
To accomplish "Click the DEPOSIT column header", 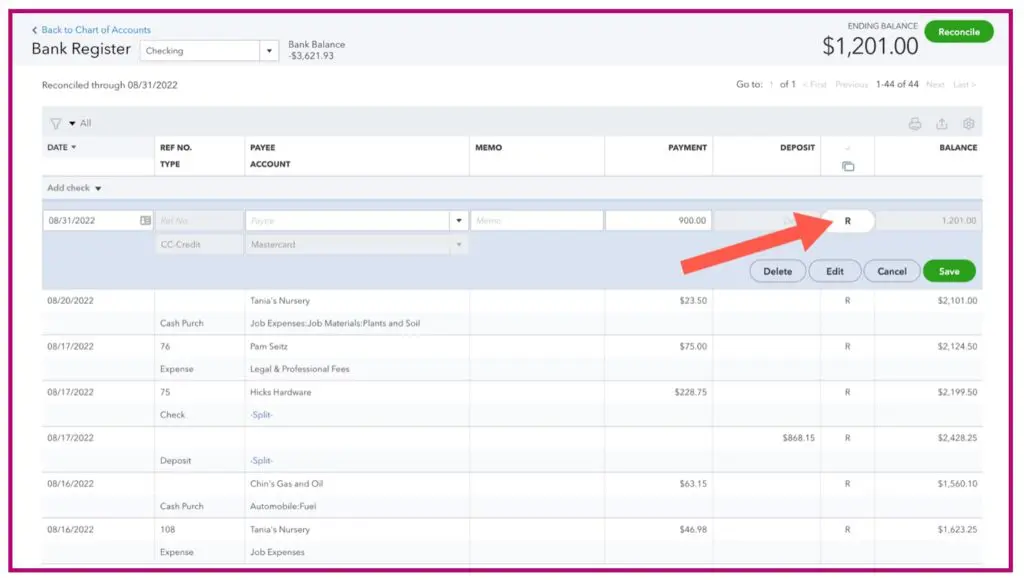I will [797, 148].
